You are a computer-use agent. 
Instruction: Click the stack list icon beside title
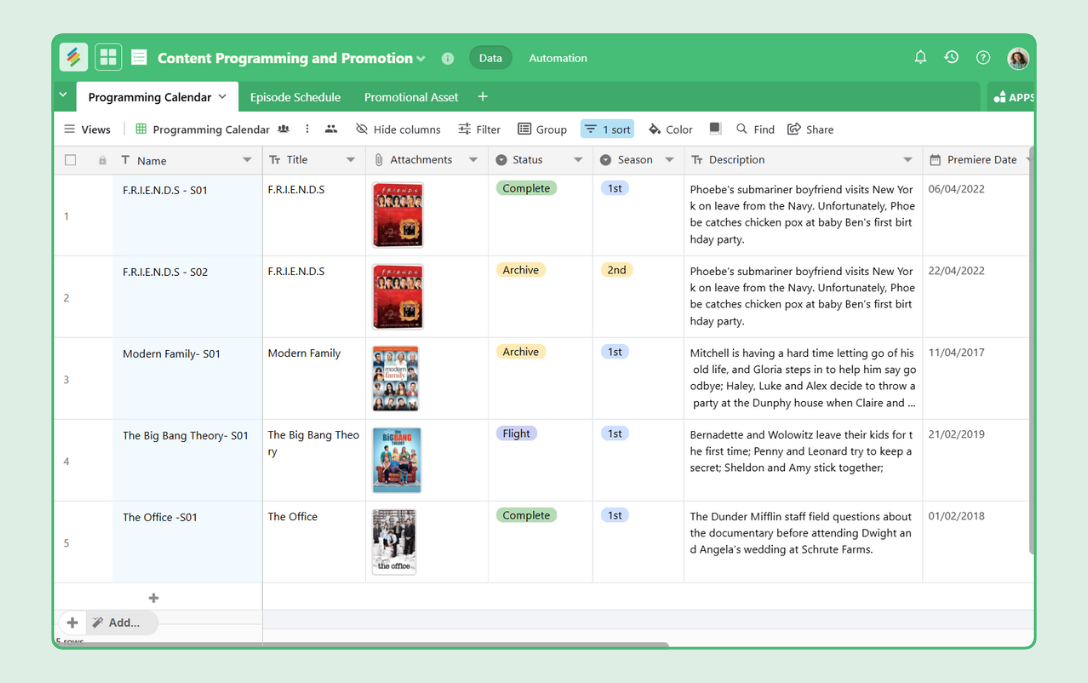pyautogui.click(x=139, y=58)
